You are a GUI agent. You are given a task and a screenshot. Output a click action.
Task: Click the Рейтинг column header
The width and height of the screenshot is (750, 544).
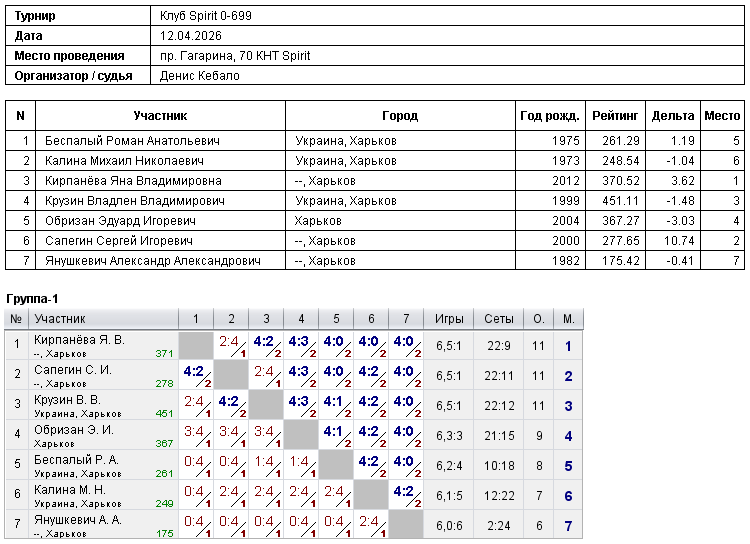(615, 115)
